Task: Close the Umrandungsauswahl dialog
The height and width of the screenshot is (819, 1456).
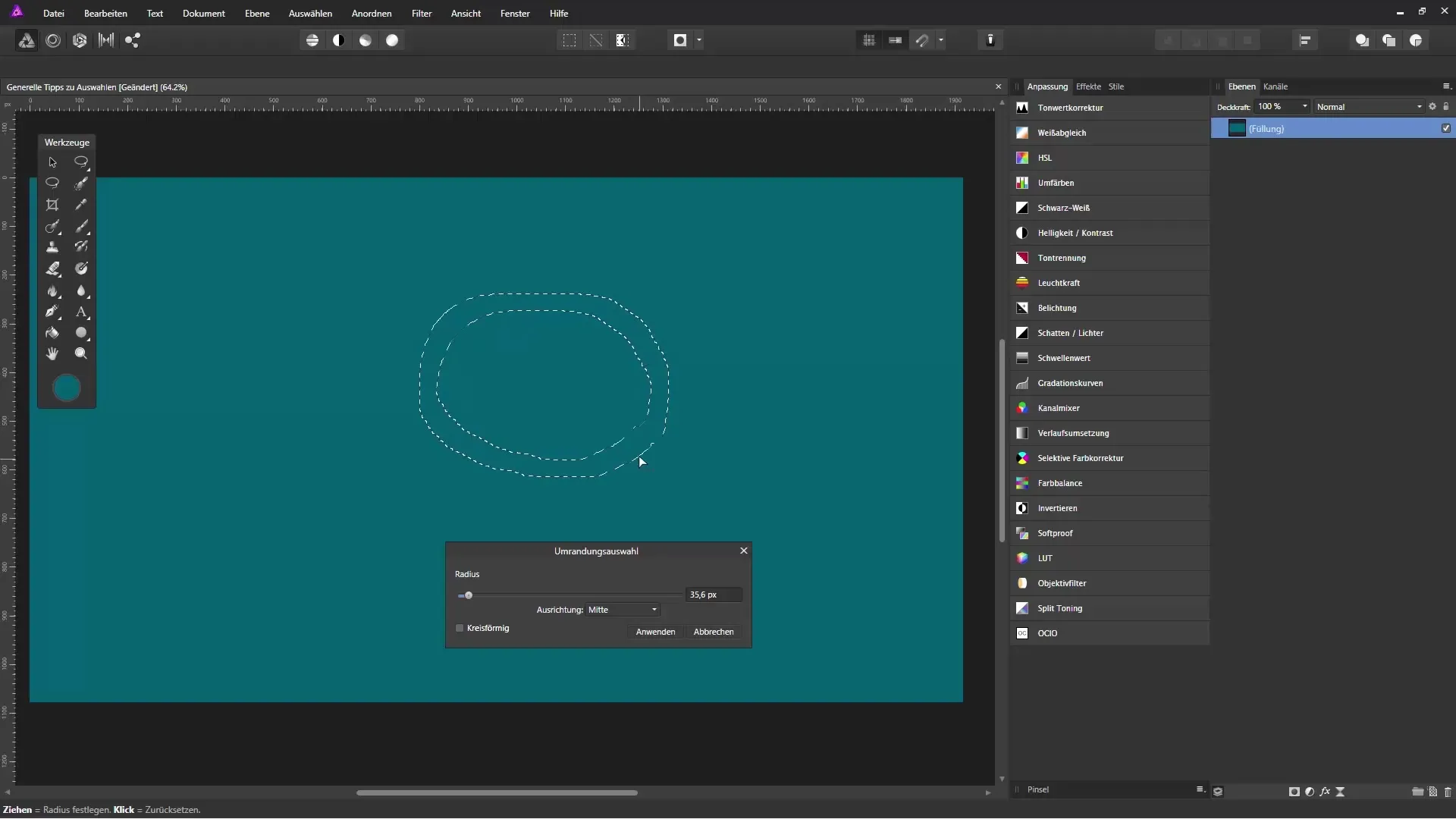Action: 744,551
